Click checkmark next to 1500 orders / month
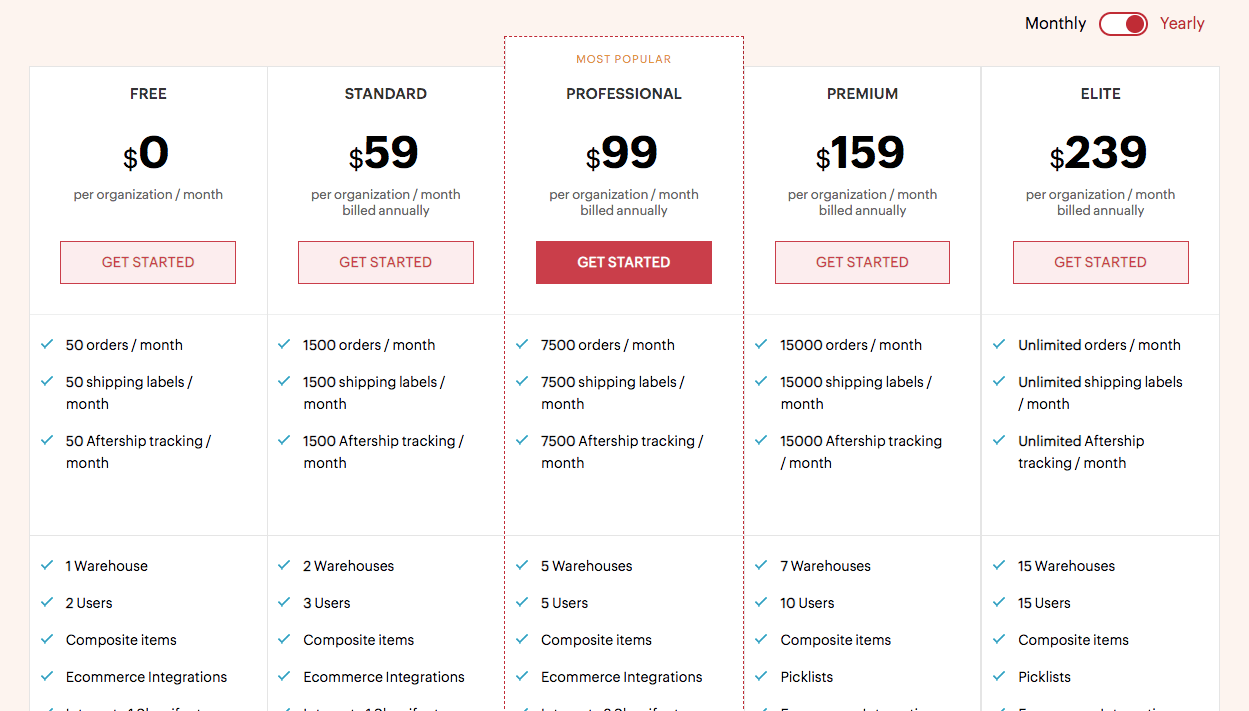The height and width of the screenshot is (711, 1249). tap(284, 344)
